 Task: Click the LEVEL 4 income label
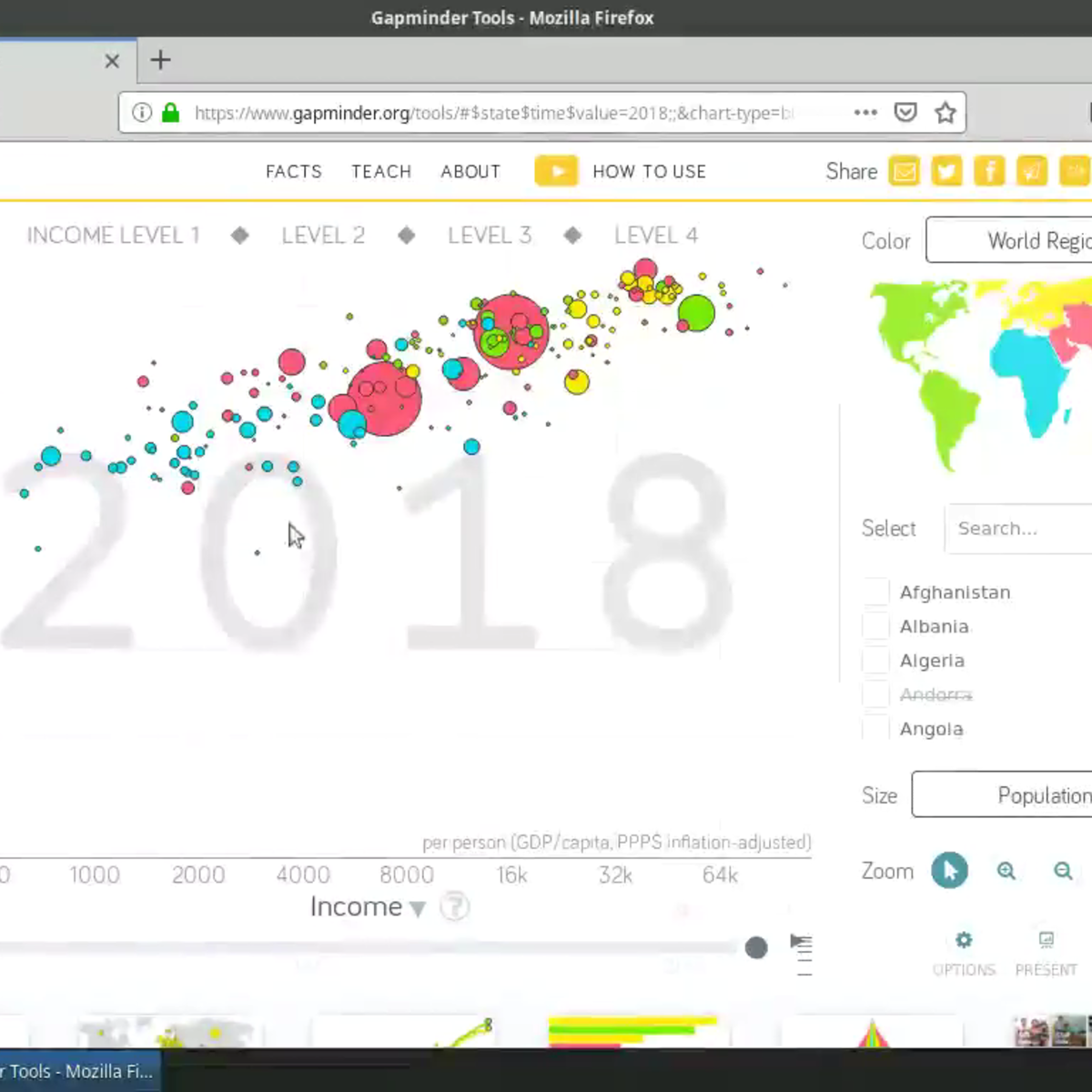point(656,235)
